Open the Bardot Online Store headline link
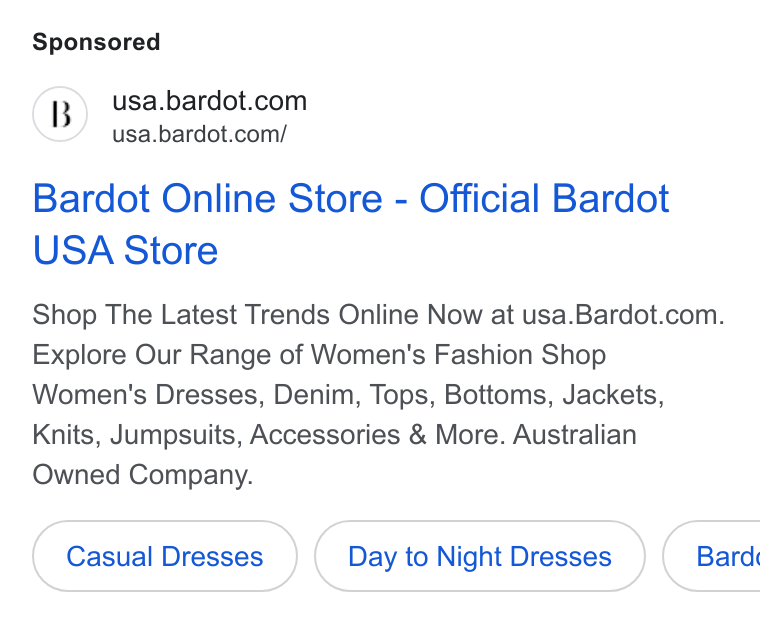 (x=351, y=224)
